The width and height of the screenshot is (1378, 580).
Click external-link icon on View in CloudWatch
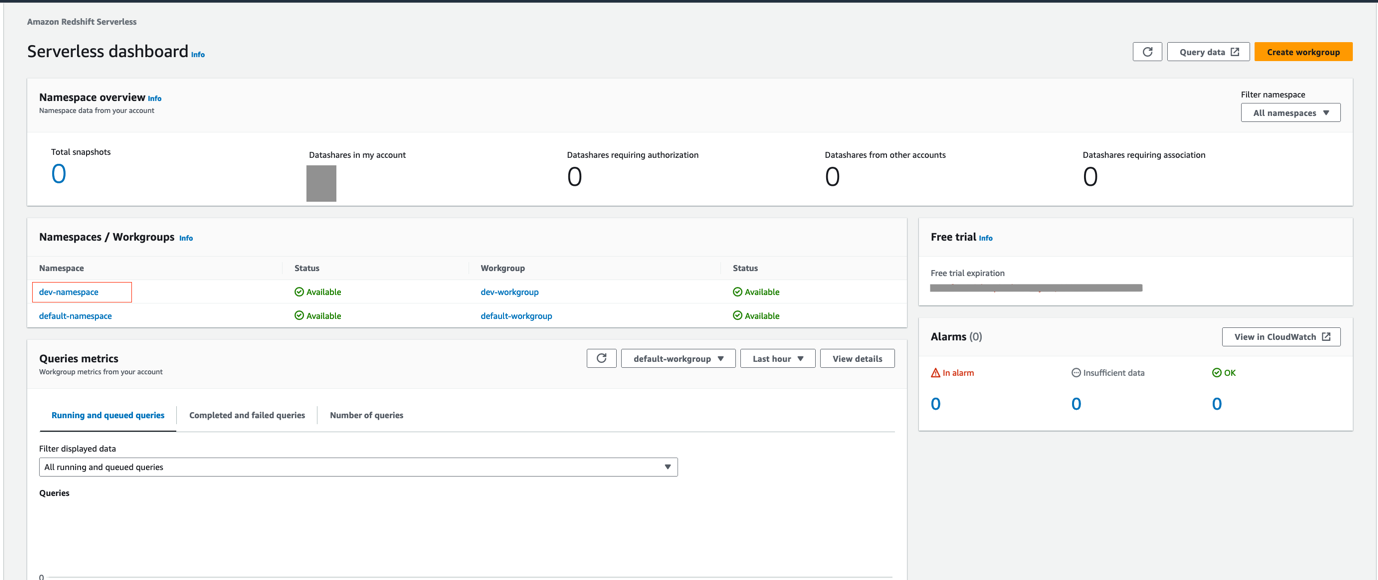click(1326, 337)
